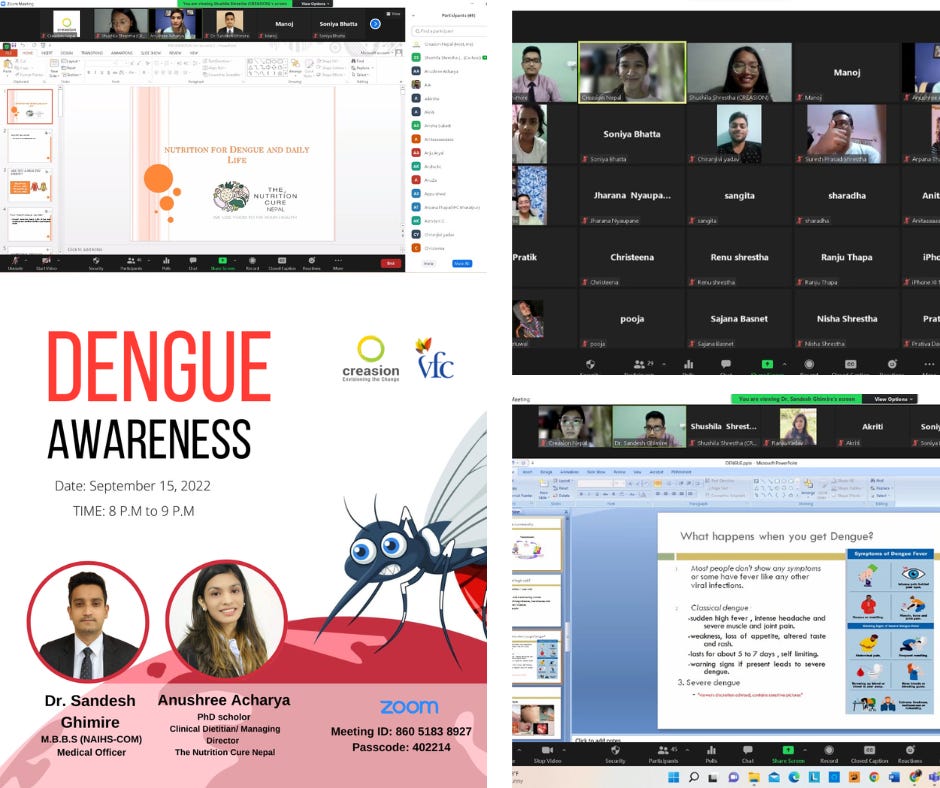
Task: Open the Mail app from the taskbar
Action: point(773,777)
